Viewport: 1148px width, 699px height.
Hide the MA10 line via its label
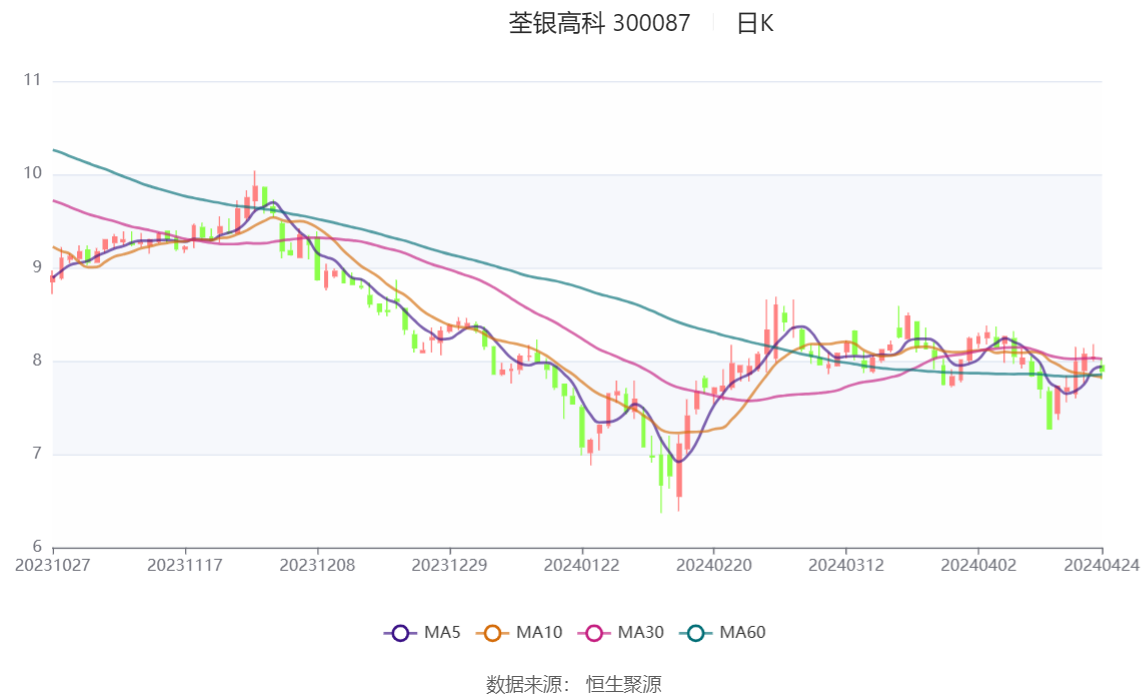539,632
